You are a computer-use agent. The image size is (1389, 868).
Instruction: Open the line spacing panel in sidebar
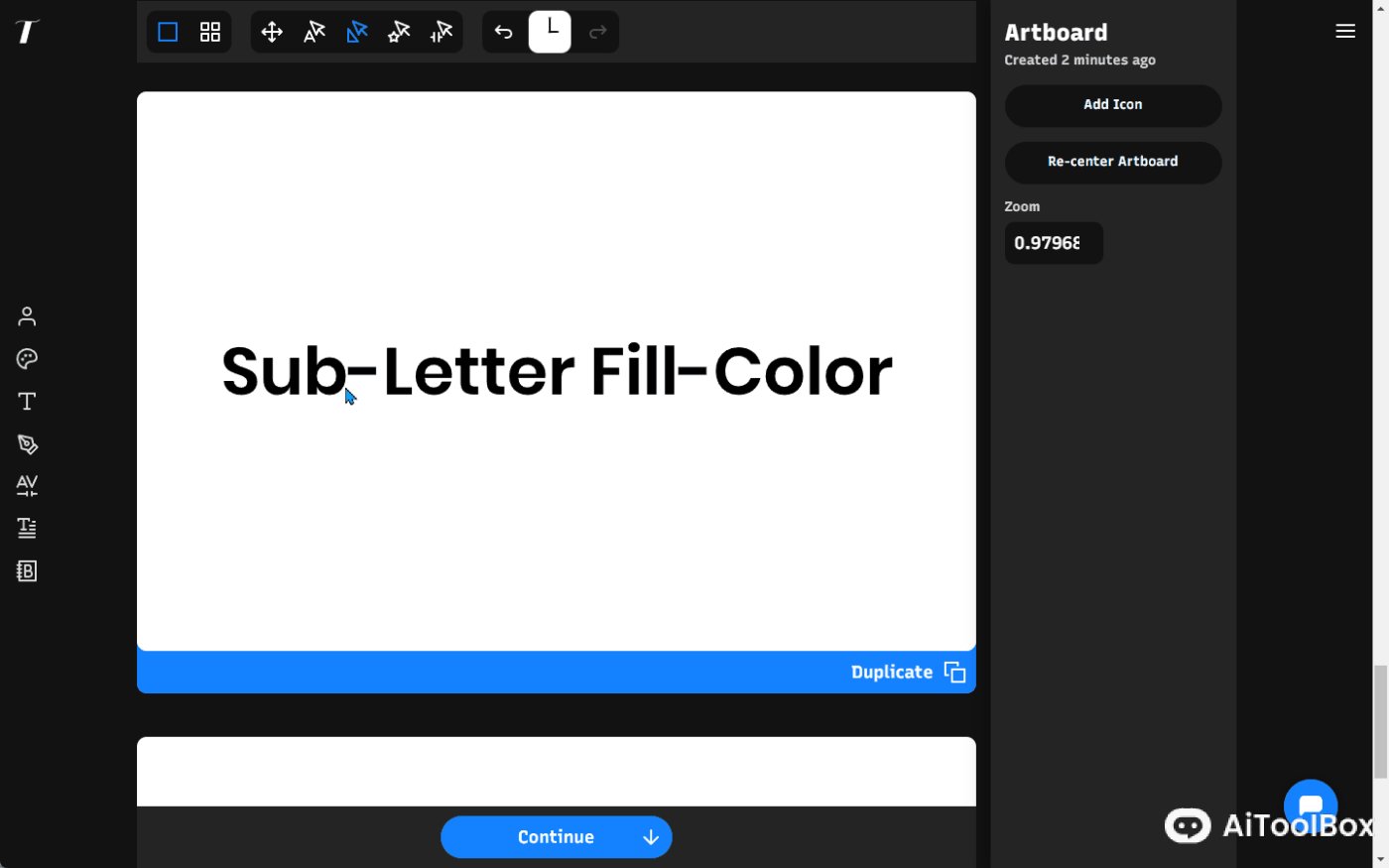[x=26, y=527]
